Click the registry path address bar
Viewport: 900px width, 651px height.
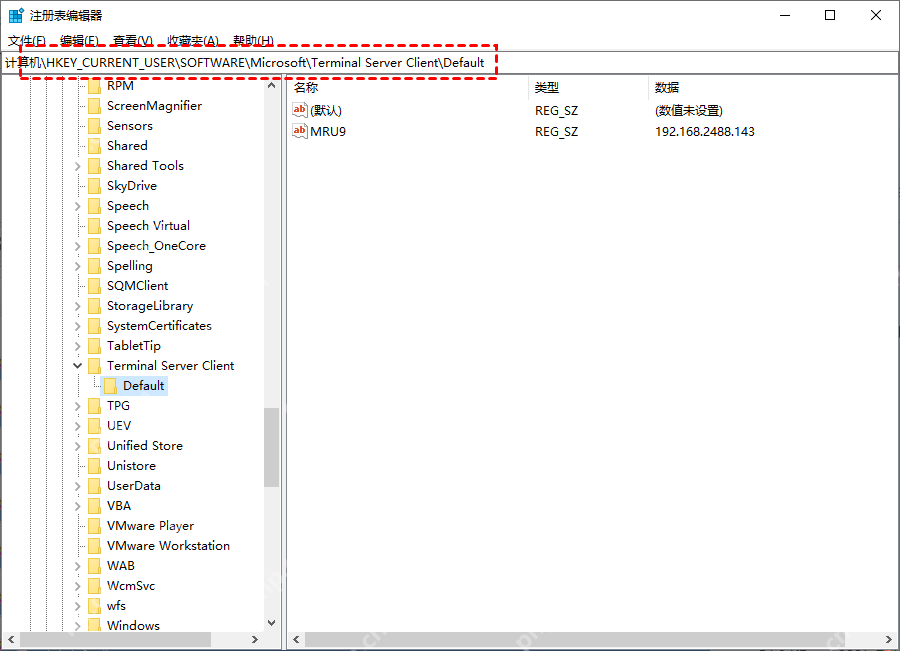tap(450, 63)
